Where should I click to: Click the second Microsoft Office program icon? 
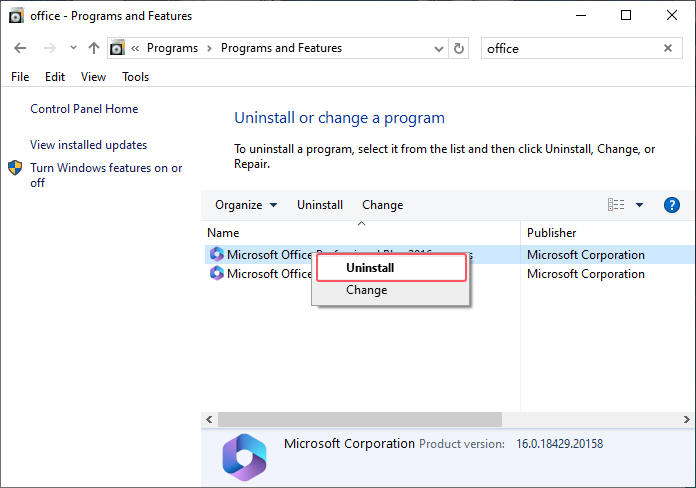[217, 274]
